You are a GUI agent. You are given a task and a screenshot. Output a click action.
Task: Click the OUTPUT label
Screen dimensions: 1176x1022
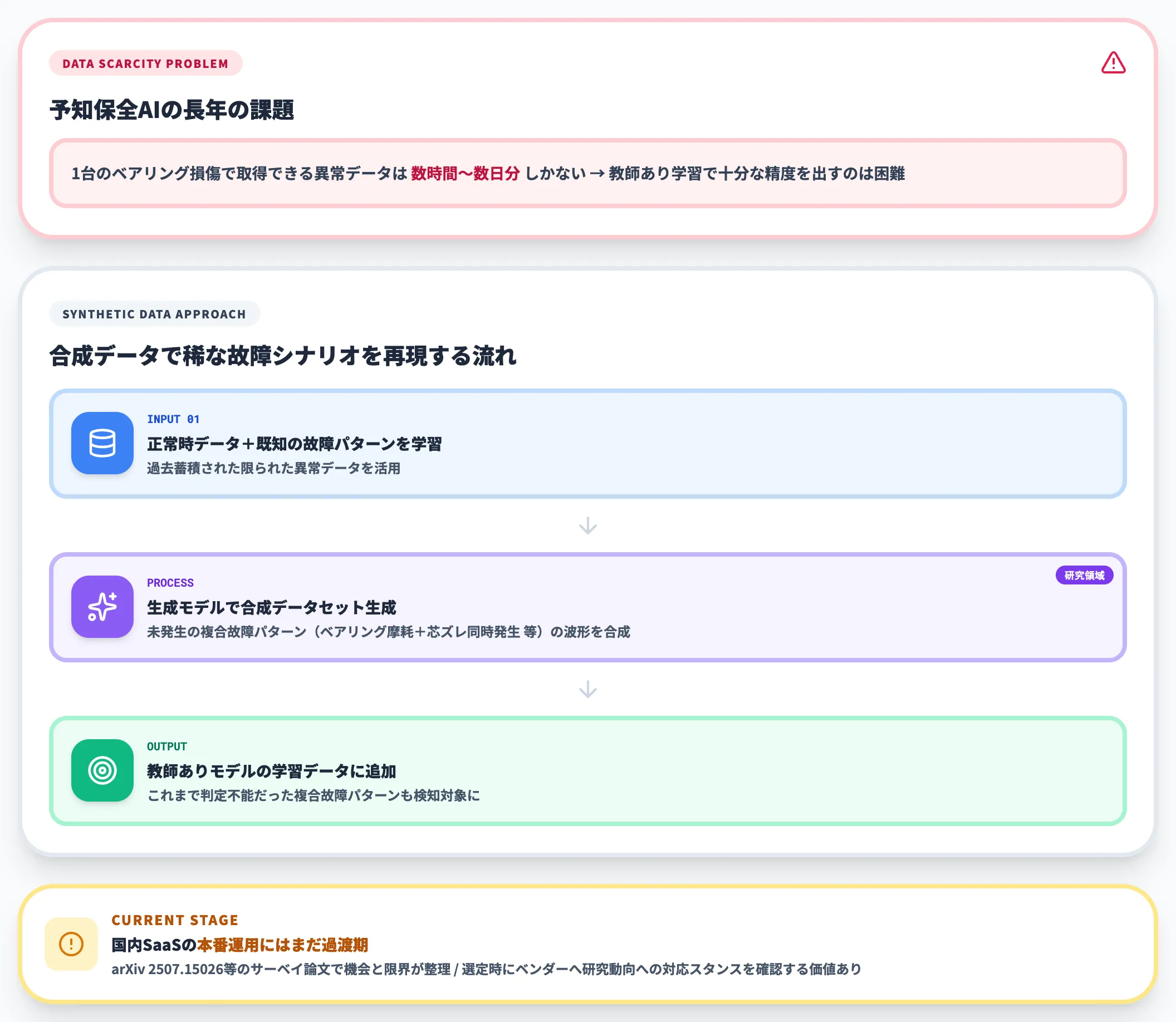[x=166, y=746]
